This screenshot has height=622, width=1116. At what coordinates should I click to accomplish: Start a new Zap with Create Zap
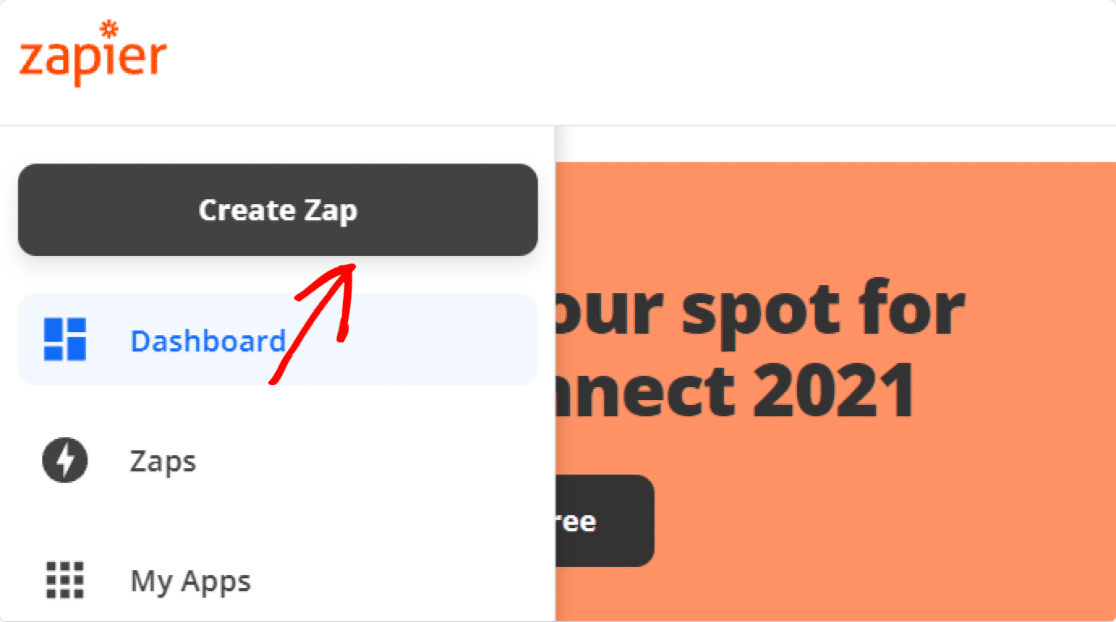[x=278, y=210]
